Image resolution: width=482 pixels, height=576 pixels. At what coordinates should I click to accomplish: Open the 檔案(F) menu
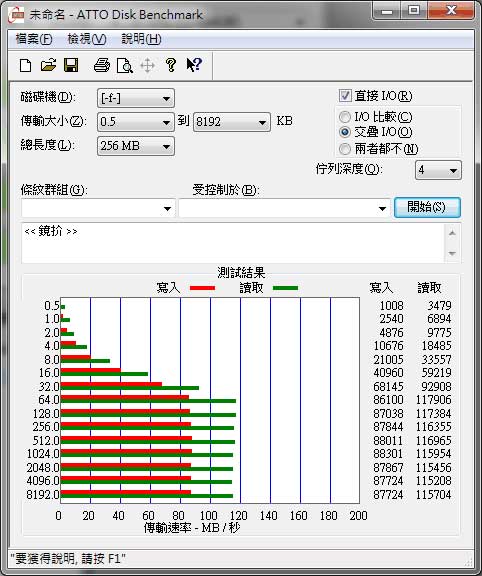click(x=34, y=39)
